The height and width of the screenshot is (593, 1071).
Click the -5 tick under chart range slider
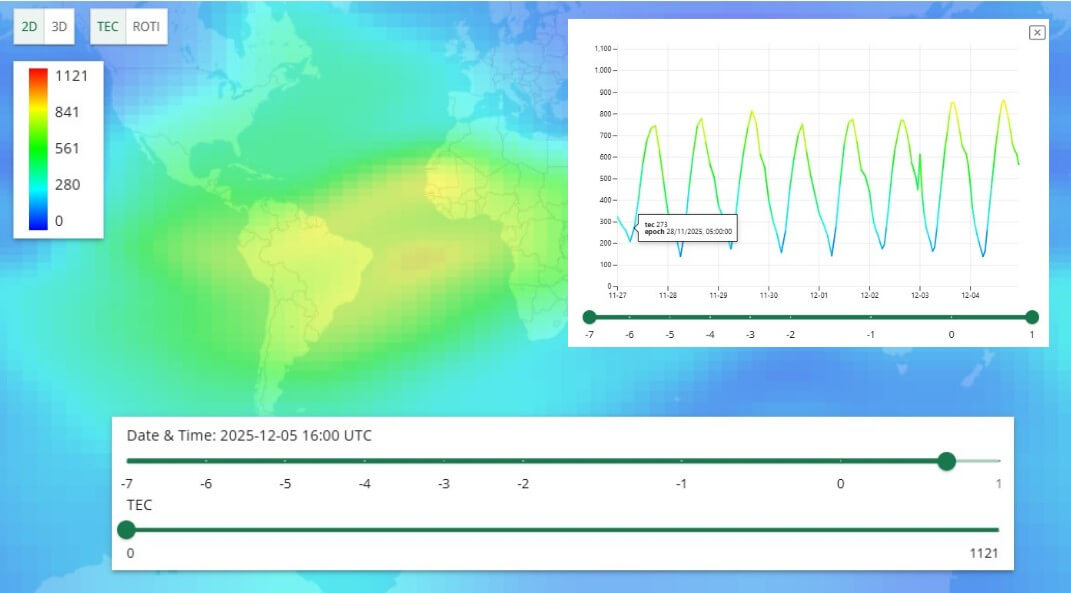pyautogui.click(x=670, y=334)
